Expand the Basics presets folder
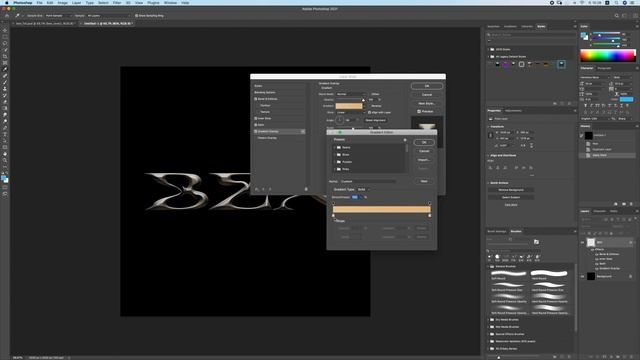Viewport: 640px width, 360px height. [x=335, y=147]
